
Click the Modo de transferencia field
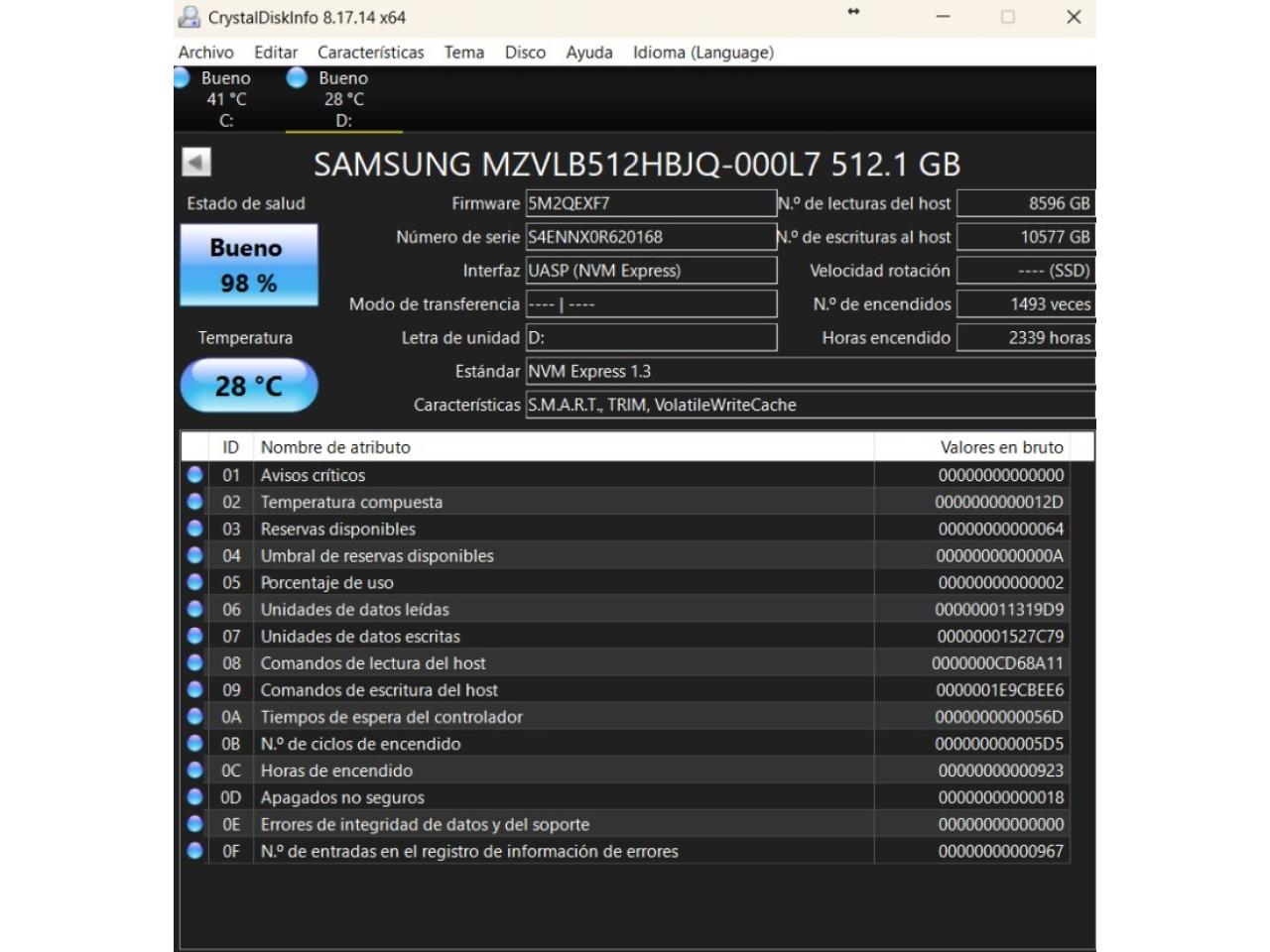coord(651,304)
